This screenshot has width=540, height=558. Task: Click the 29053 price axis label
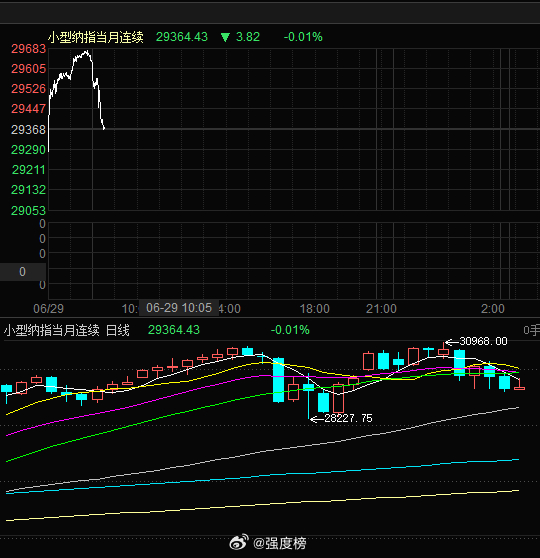coord(28,211)
